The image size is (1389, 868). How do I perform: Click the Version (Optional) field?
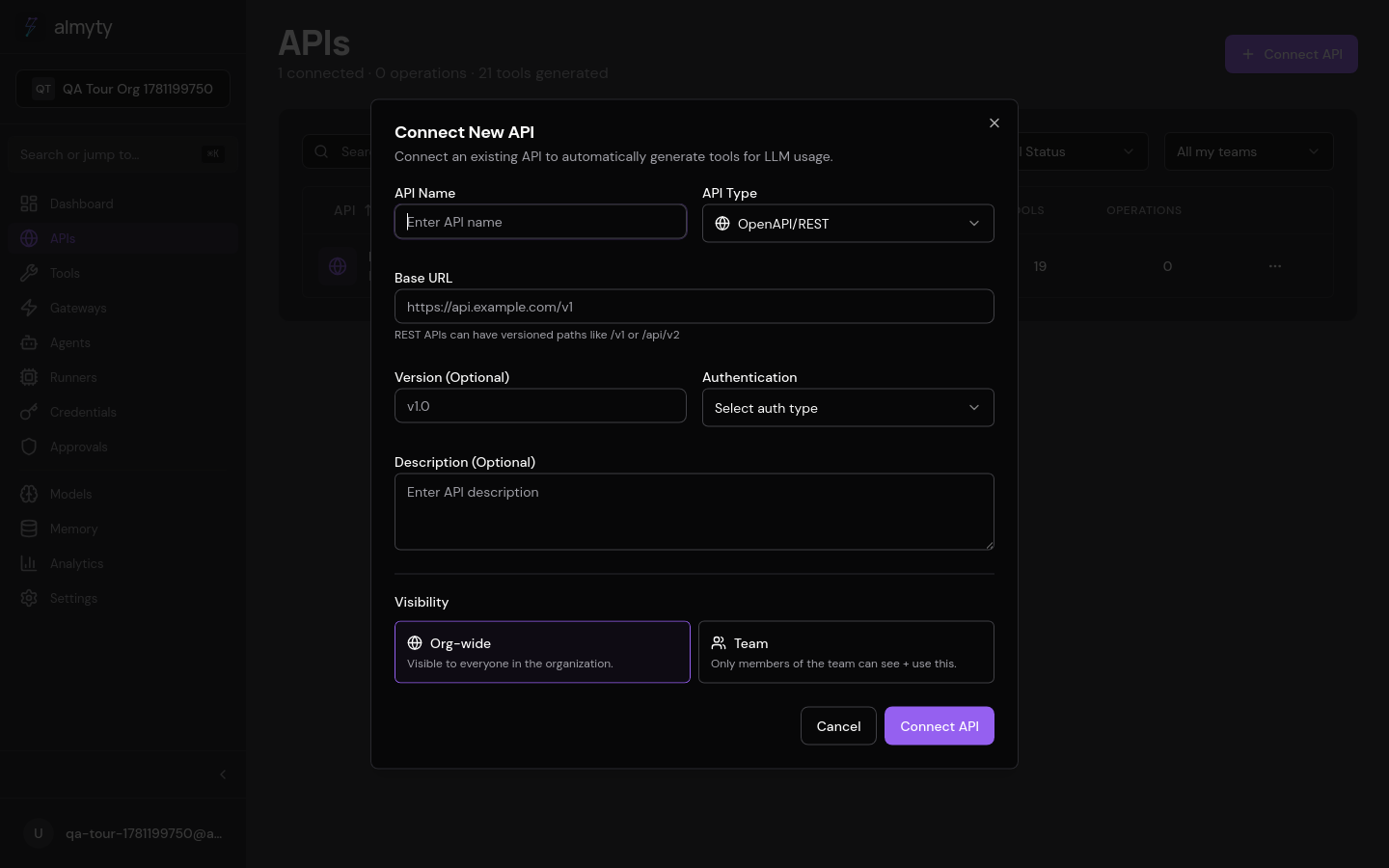[540, 406]
